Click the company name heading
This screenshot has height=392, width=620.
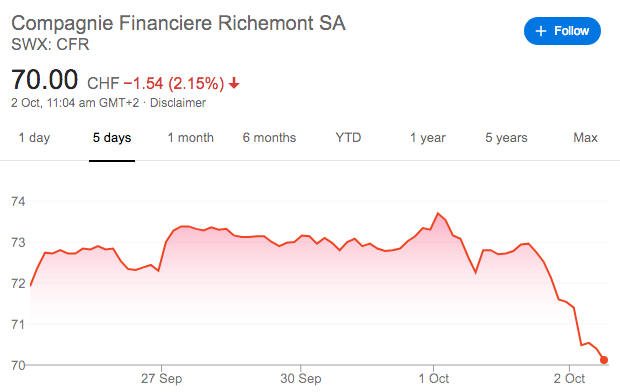(x=178, y=23)
